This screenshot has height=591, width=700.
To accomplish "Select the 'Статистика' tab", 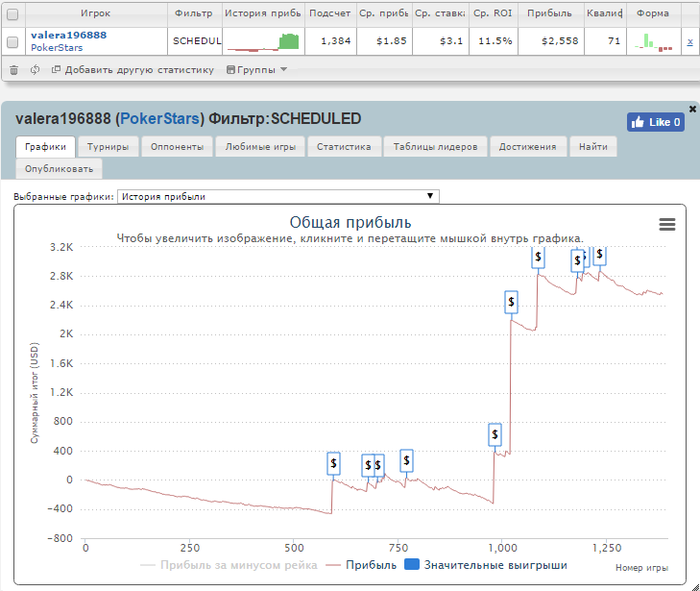I will click(x=344, y=147).
